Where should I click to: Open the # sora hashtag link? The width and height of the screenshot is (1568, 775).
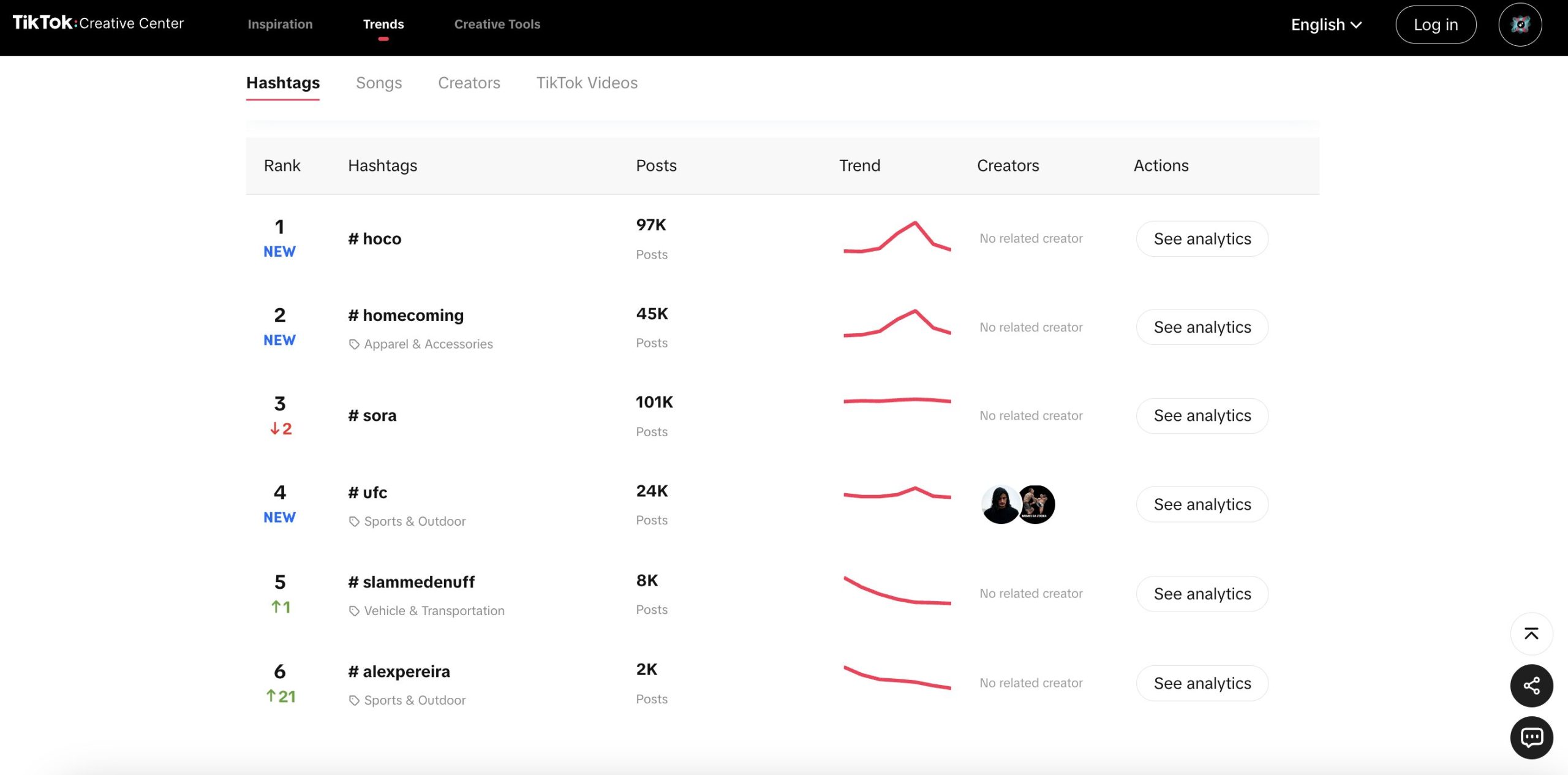(372, 415)
